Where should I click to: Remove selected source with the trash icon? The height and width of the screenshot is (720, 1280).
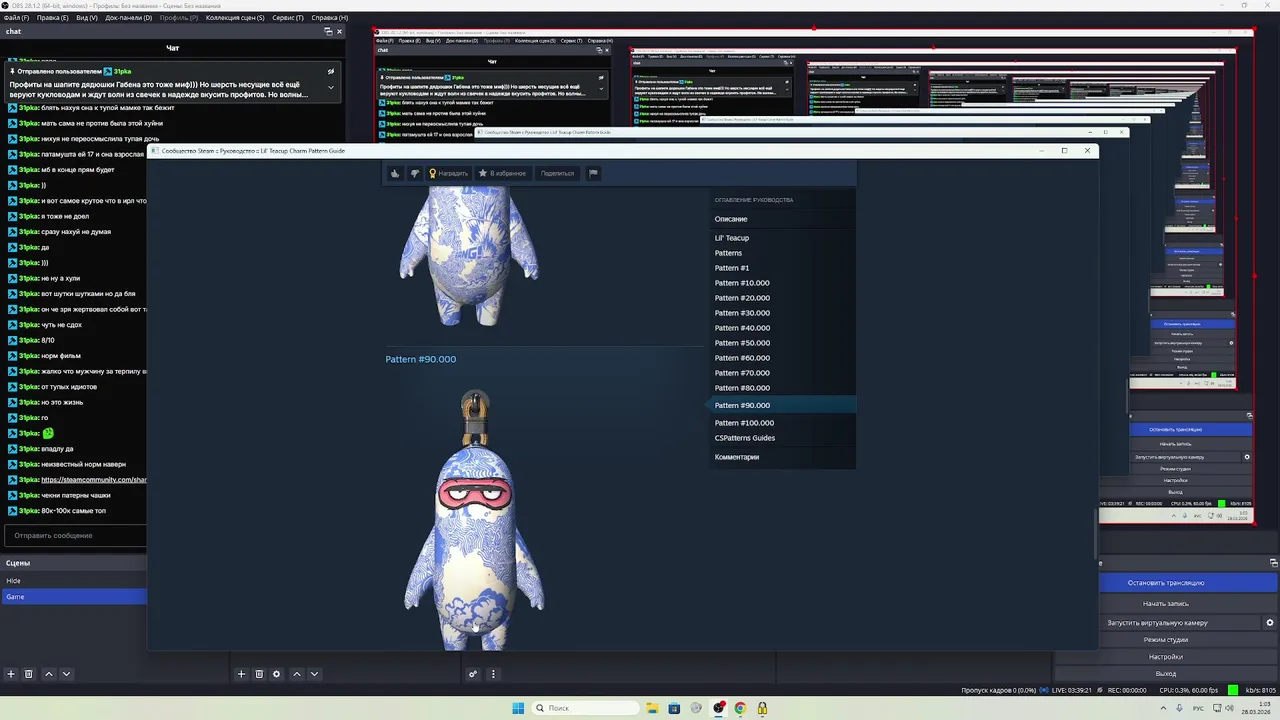pyautogui.click(x=259, y=674)
